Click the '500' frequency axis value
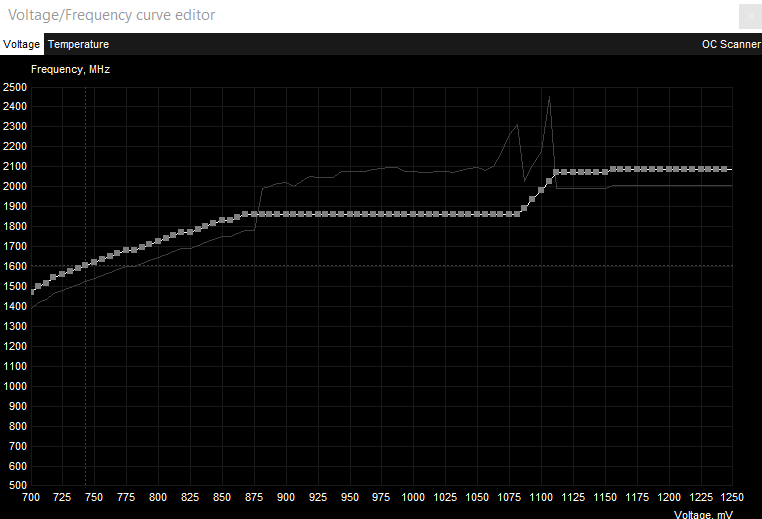 [x=17, y=485]
